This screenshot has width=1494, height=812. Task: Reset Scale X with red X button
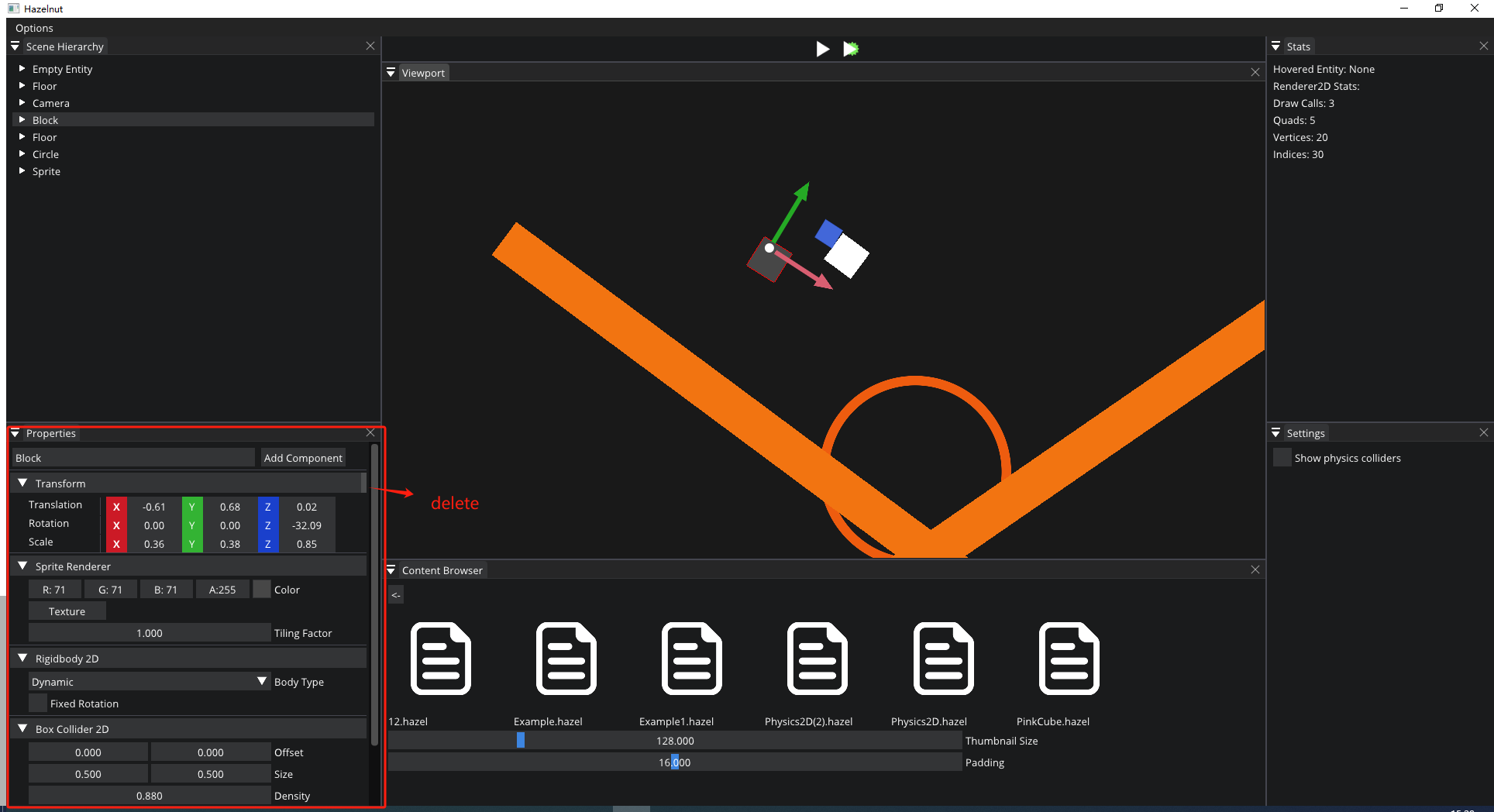coord(116,544)
